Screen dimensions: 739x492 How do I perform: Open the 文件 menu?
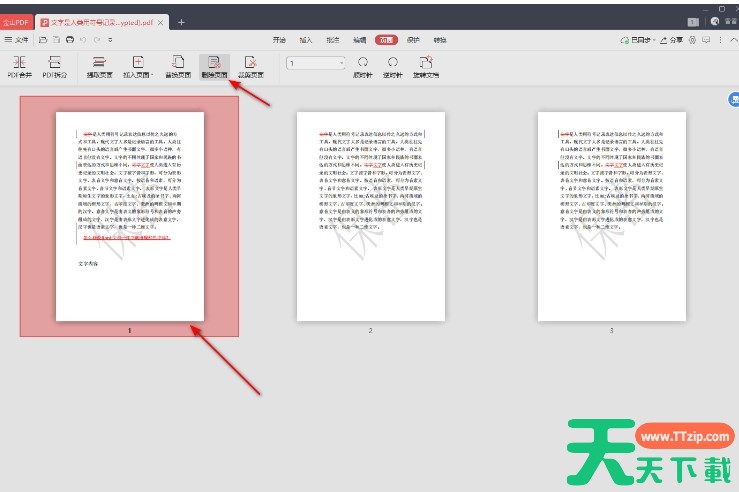pyautogui.click(x=15, y=40)
